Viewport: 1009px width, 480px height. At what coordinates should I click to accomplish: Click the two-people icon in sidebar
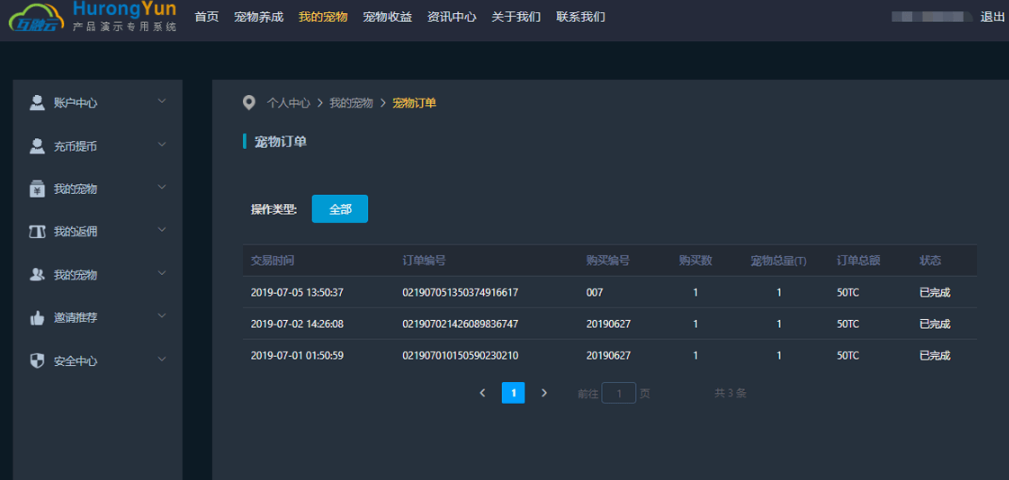tap(37, 274)
